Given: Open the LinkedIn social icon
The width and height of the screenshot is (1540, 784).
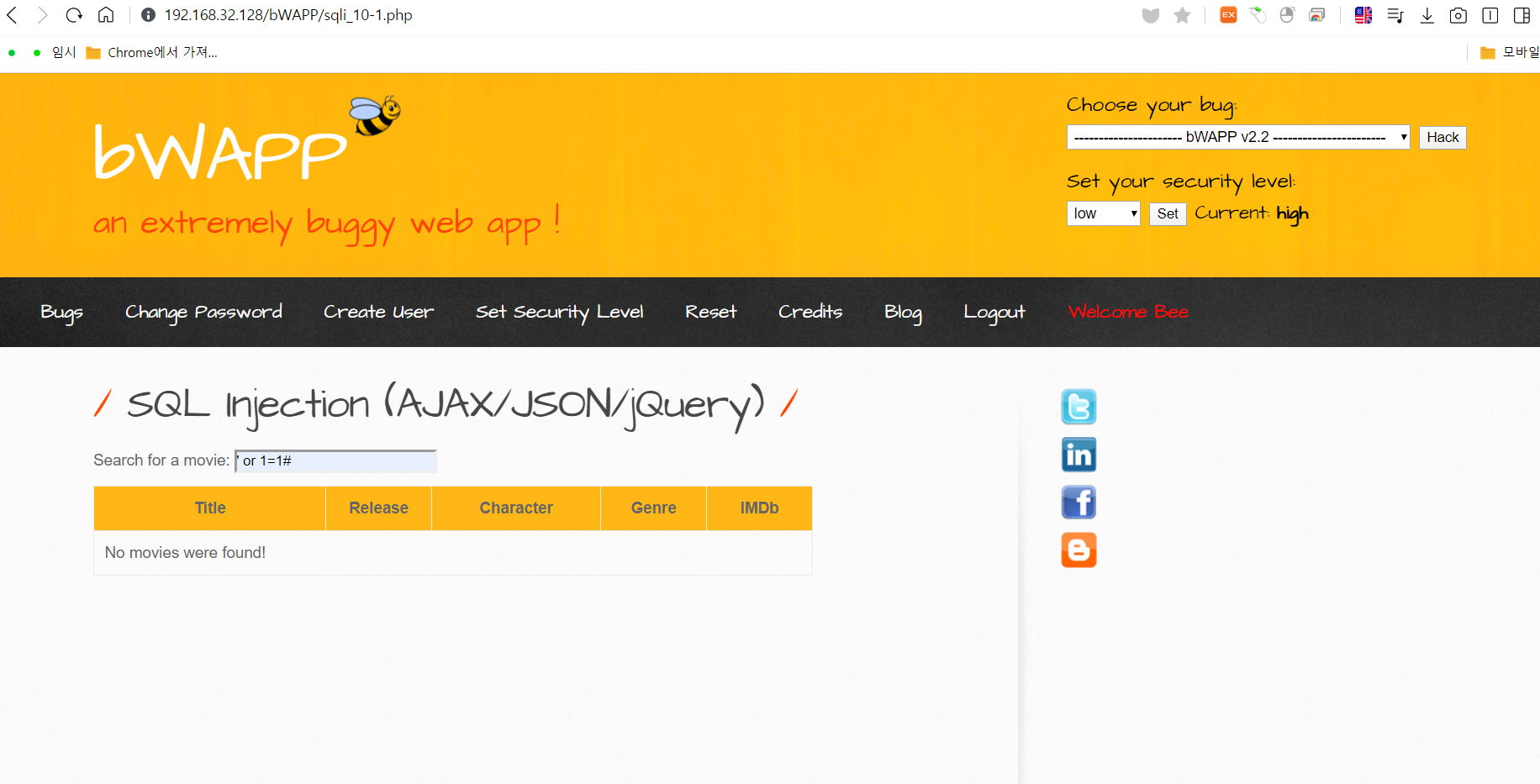Looking at the screenshot, I should pyautogui.click(x=1079, y=455).
